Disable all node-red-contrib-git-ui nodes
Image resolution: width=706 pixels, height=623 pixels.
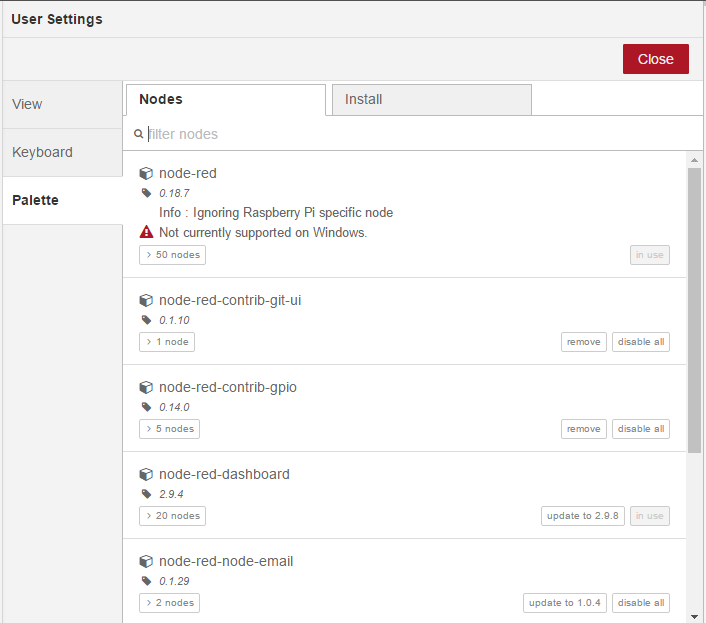point(641,342)
